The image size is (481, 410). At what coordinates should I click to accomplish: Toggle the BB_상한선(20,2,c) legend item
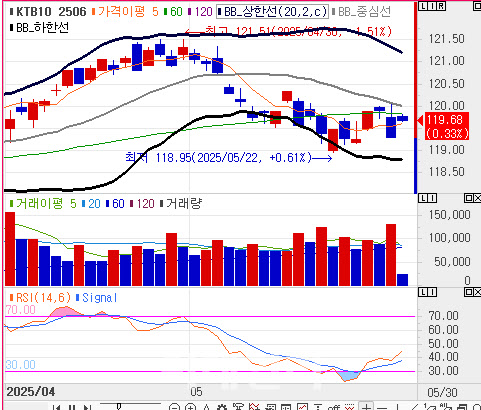click(x=272, y=12)
